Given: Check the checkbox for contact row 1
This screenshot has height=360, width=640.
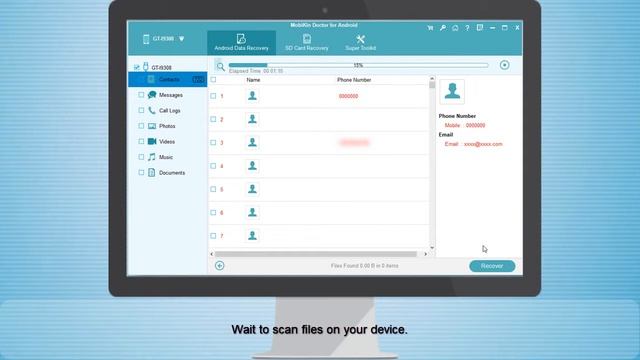Looking at the screenshot, I should pos(213,96).
